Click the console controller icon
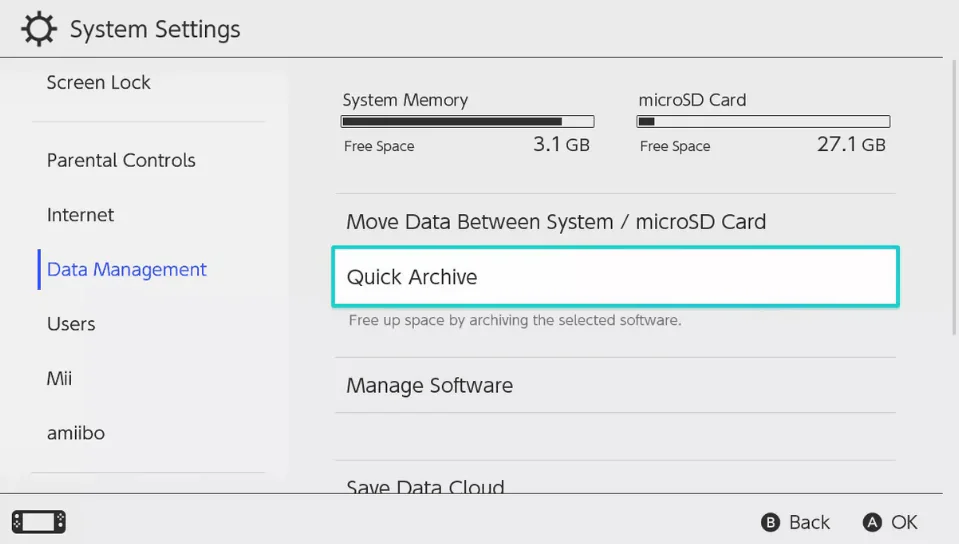This screenshot has height=544, width=959. pyautogui.click(x=39, y=521)
